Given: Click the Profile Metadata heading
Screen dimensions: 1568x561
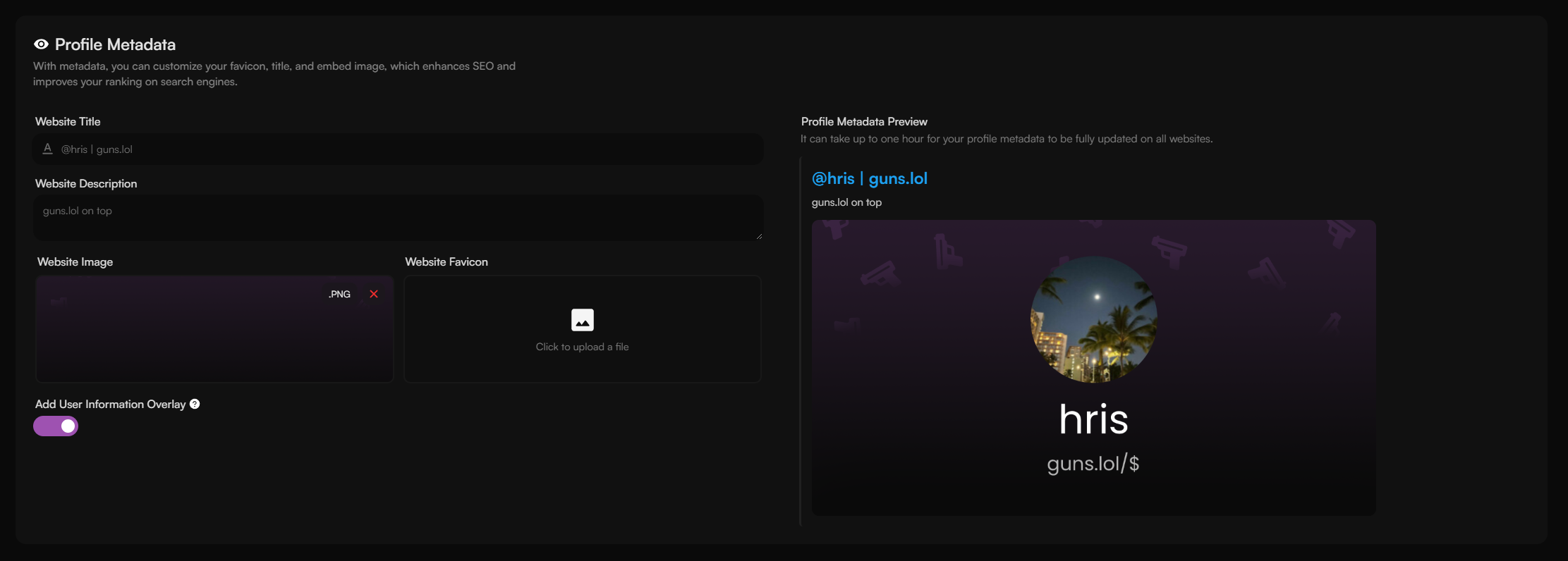Looking at the screenshot, I should [x=116, y=44].
